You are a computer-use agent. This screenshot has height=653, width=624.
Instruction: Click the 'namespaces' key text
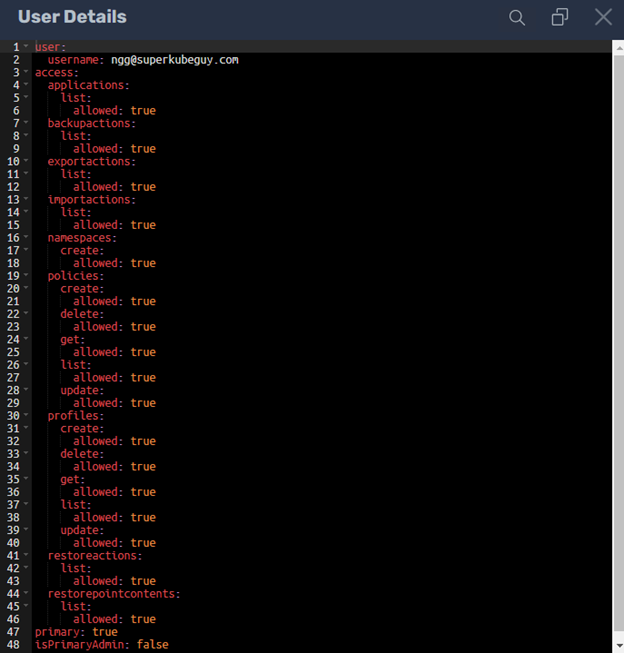pos(80,238)
